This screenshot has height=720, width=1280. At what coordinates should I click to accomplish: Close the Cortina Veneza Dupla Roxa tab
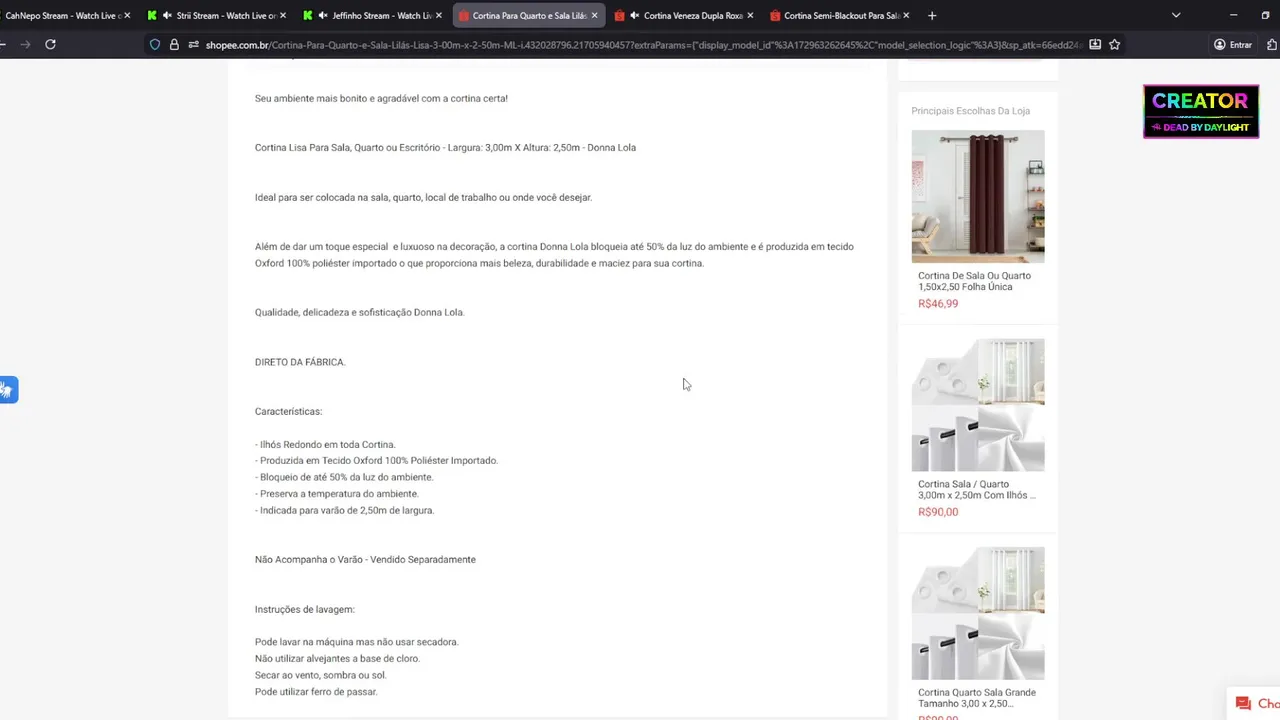[750, 15]
